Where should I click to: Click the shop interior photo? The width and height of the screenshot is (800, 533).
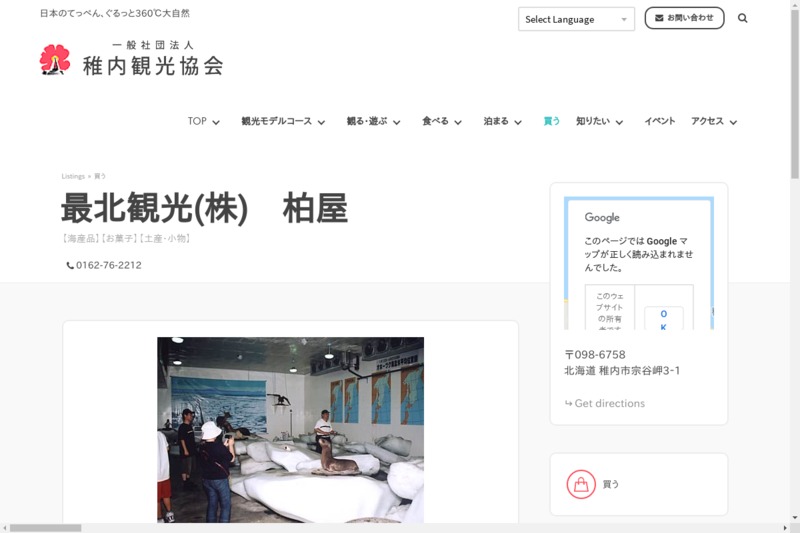290,429
